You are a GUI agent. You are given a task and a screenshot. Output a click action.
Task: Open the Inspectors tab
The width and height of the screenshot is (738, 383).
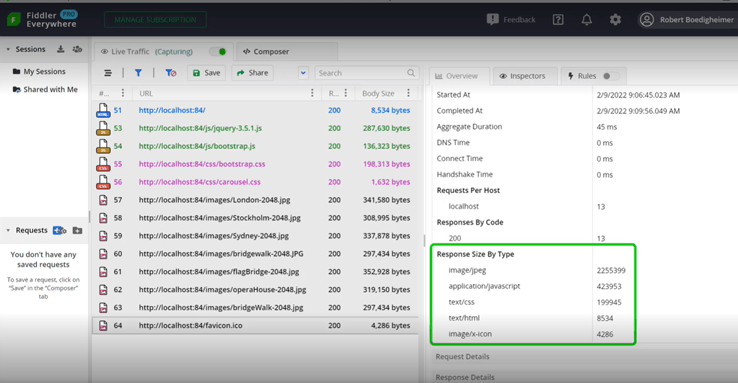point(523,76)
